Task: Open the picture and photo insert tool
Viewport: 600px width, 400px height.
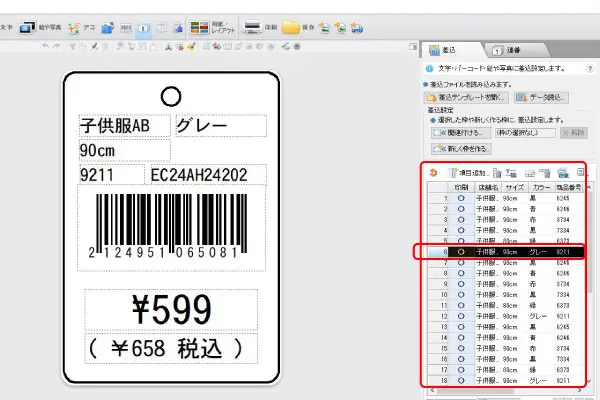Action: tap(40, 28)
